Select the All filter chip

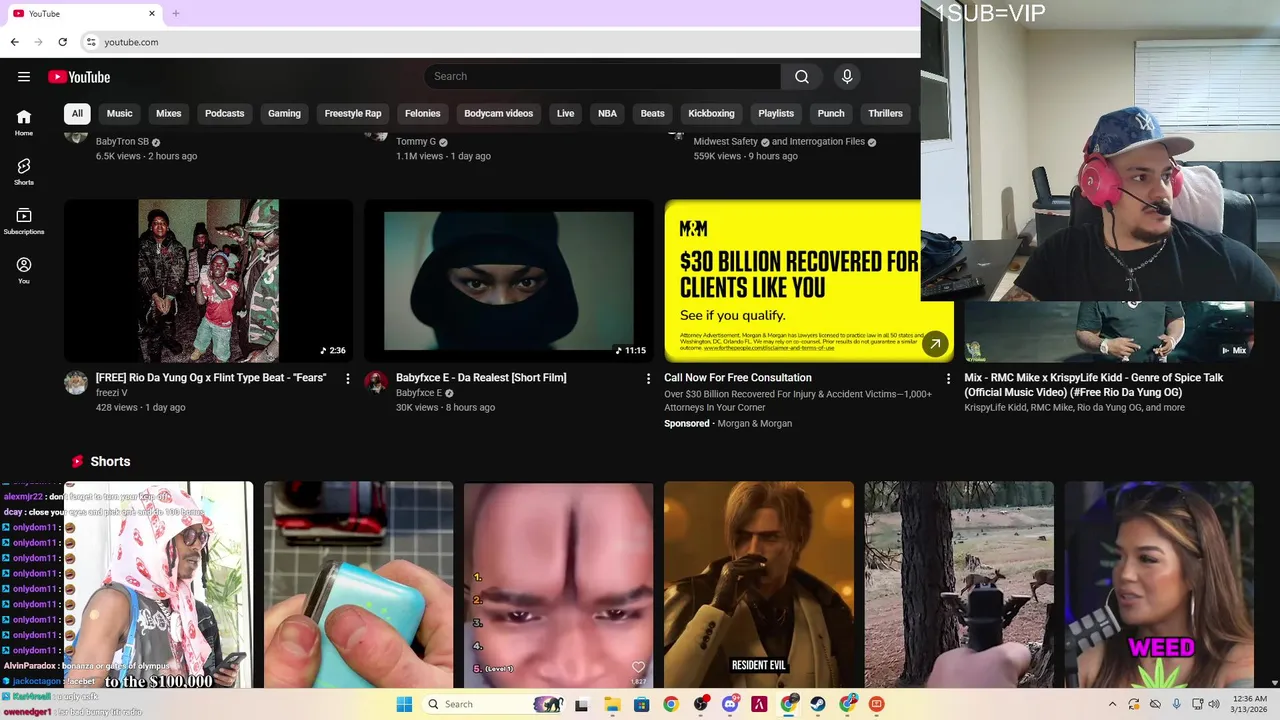[77, 113]
